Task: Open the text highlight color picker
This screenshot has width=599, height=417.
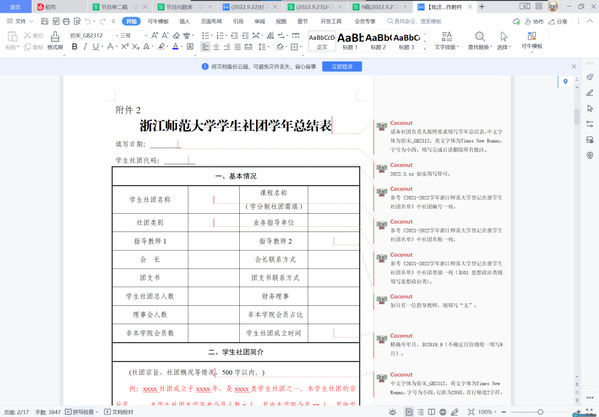Action: 162,47
